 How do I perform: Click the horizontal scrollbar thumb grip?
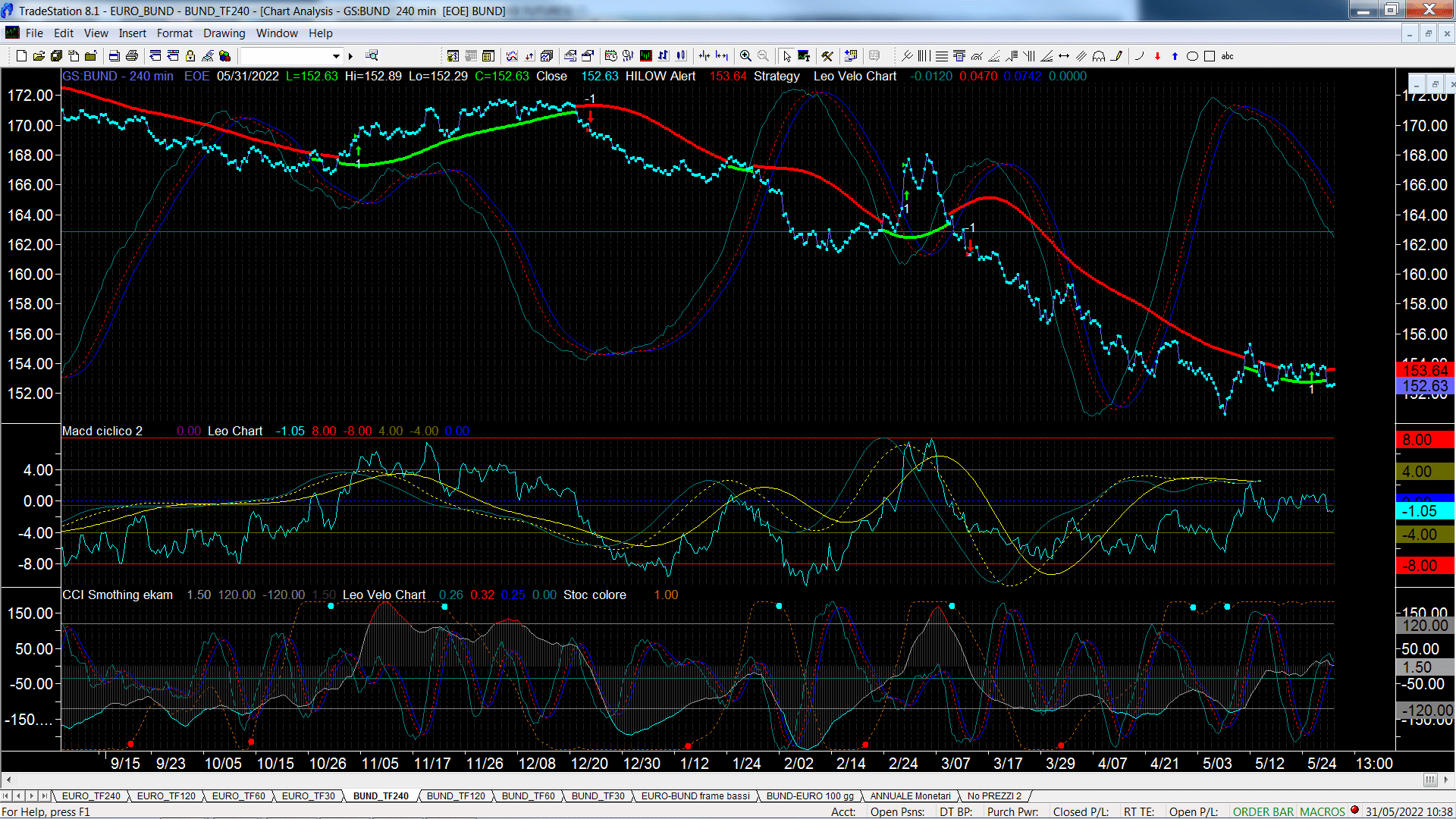point(1430,780)
